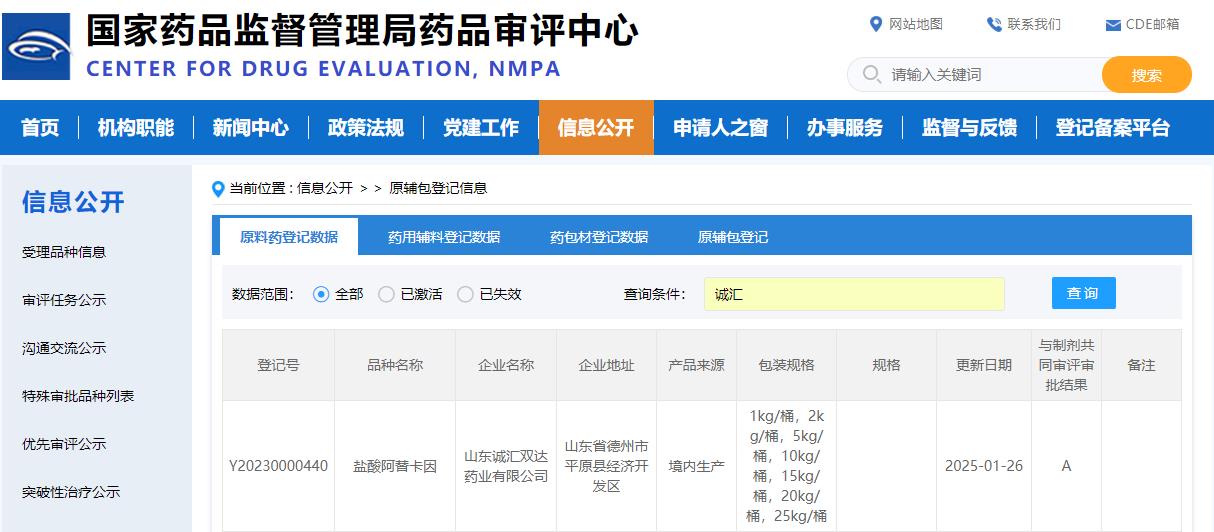Open the 信息公开 navigation menu

(x=596, y=128)
